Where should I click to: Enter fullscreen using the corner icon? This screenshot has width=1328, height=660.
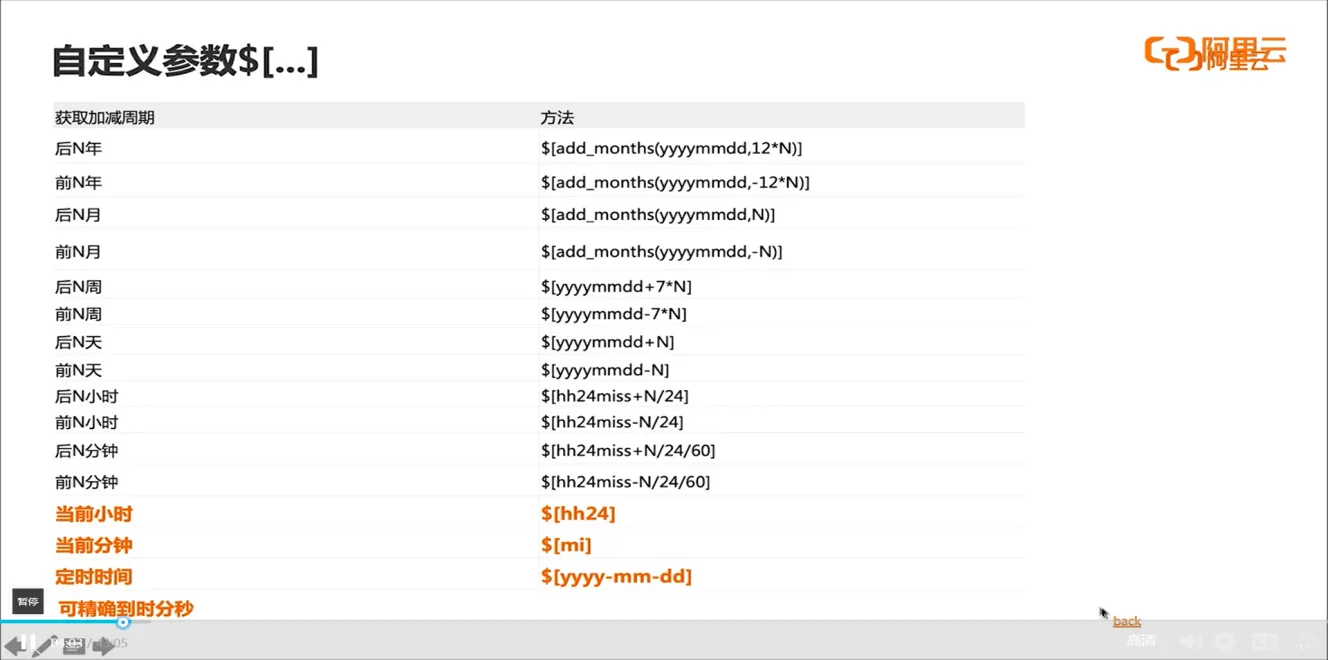(1306, 642)
